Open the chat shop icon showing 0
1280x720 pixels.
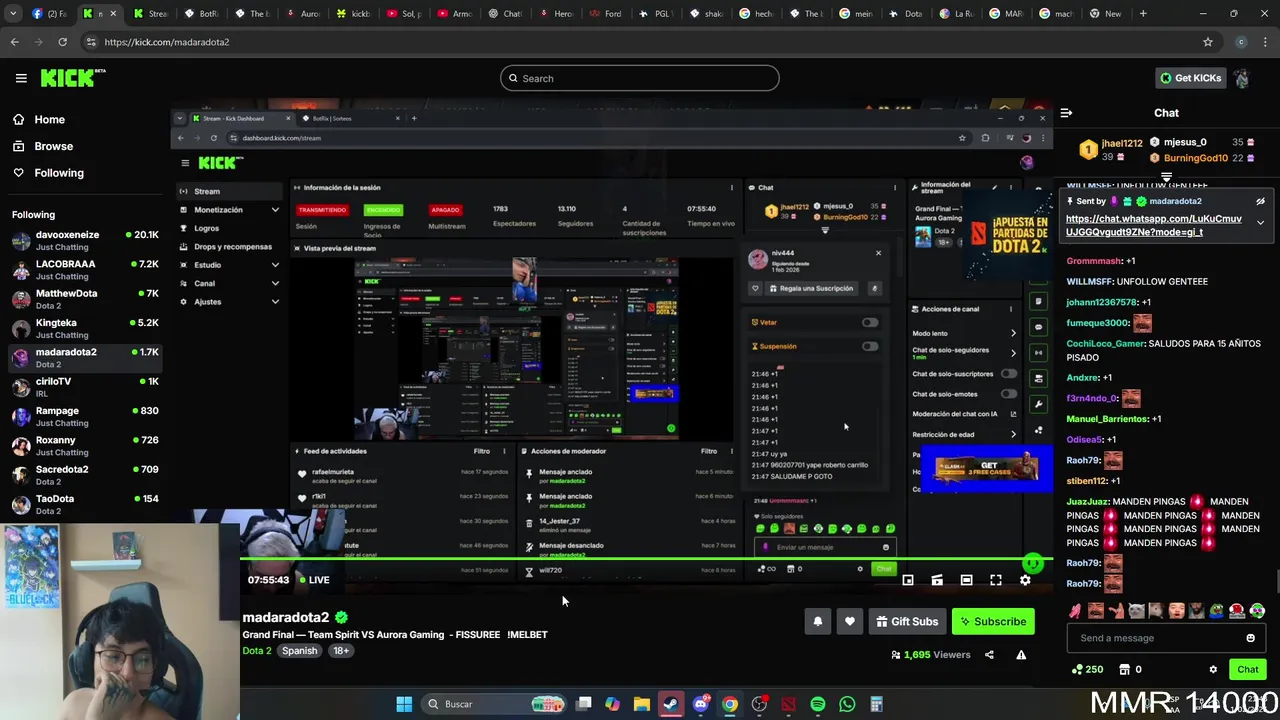1130,669
